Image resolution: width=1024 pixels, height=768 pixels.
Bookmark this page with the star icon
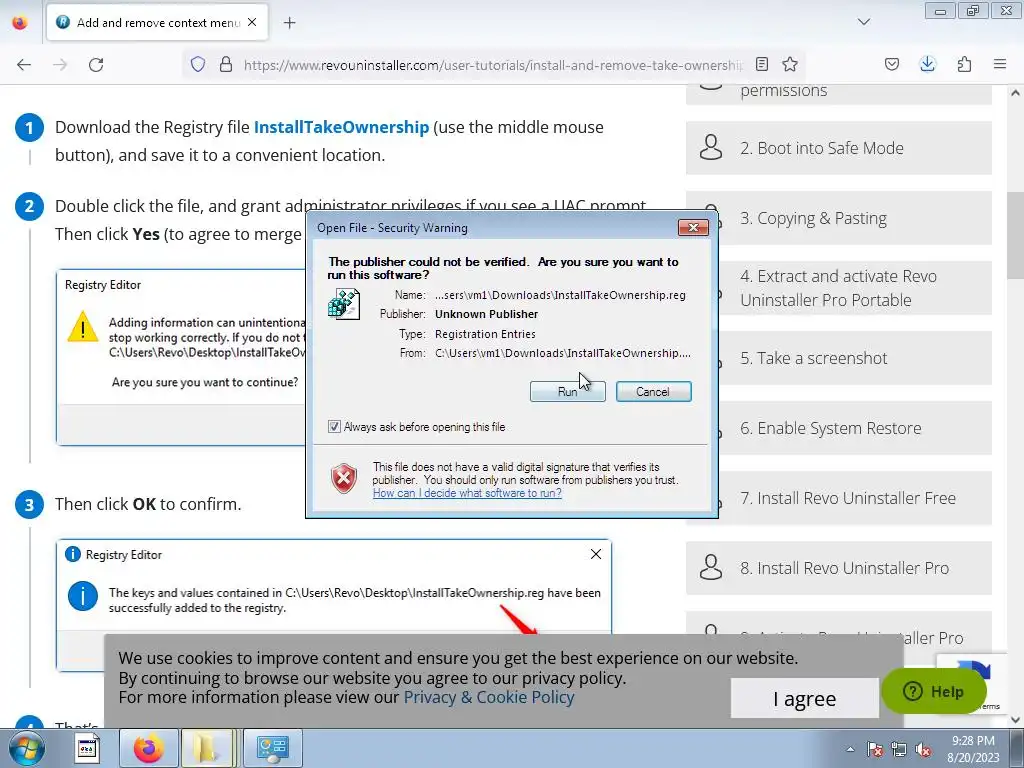[x=790, y=64]
